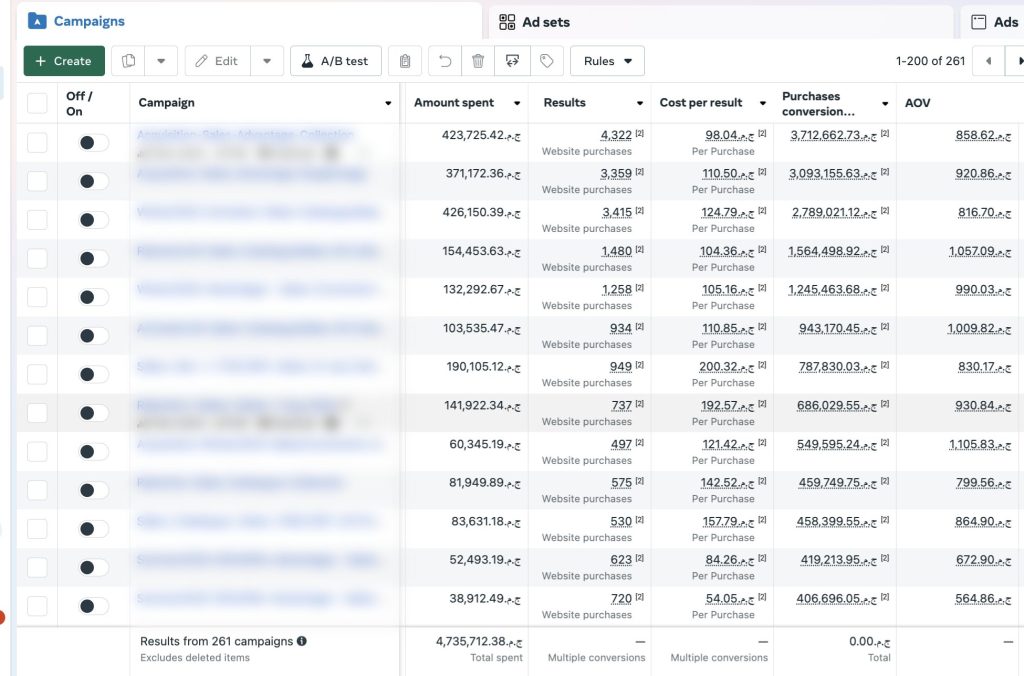The width and height of the screenshot is (1024, 676).
Task: Click the clipboard paste icon in toolbar
Action: pyautogui.click(x=404, y=61)
